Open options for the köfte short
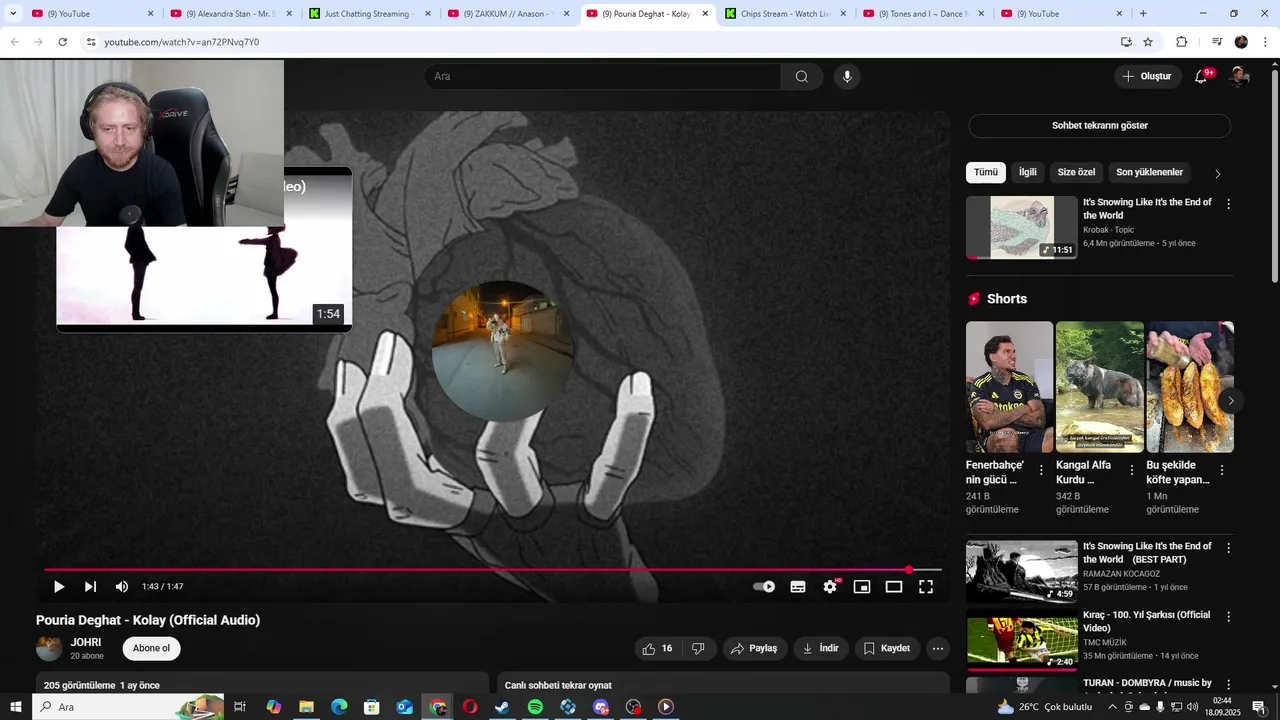This screenshot has height=720, width=1280. tap(1222, 470)
